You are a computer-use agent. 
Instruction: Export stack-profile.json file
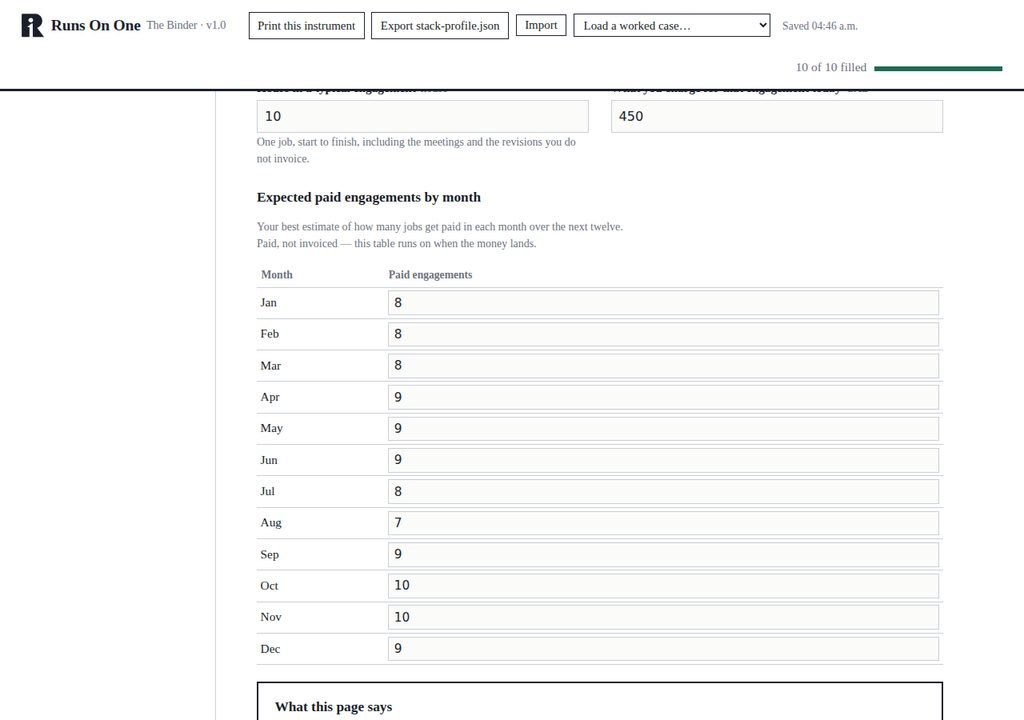point(440,26)
